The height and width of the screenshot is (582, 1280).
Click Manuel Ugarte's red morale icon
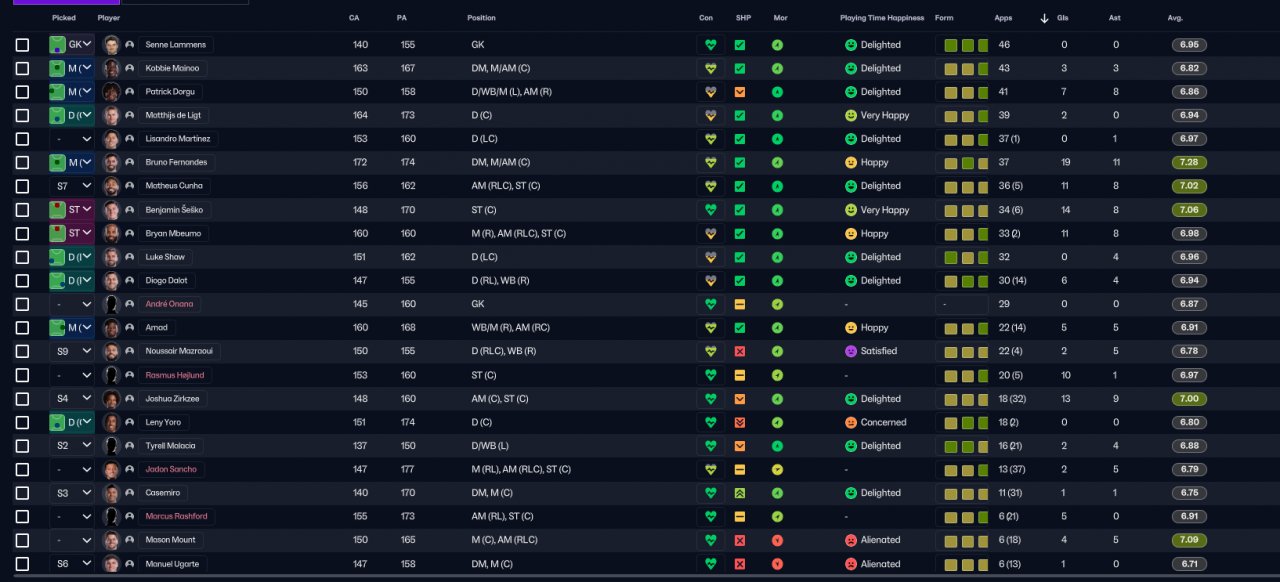[777, 564]
